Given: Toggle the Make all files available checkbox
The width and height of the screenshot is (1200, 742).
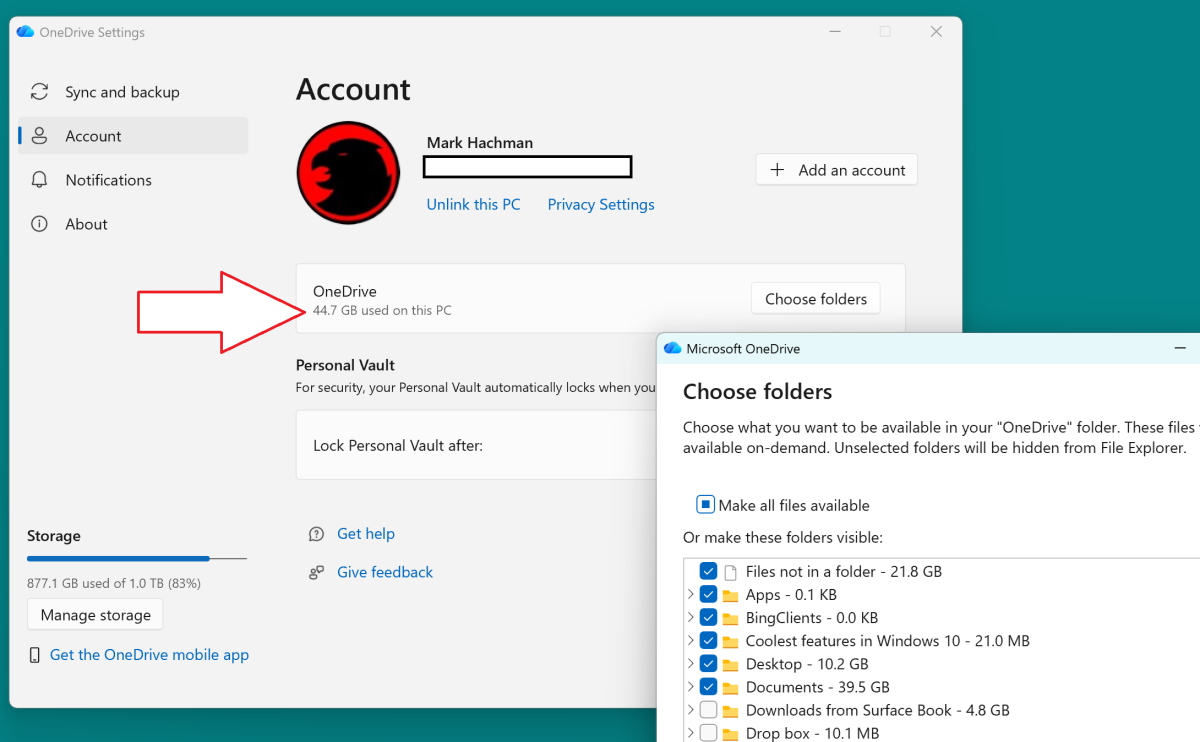Looking at the screenshot, I should pos(705,505).
